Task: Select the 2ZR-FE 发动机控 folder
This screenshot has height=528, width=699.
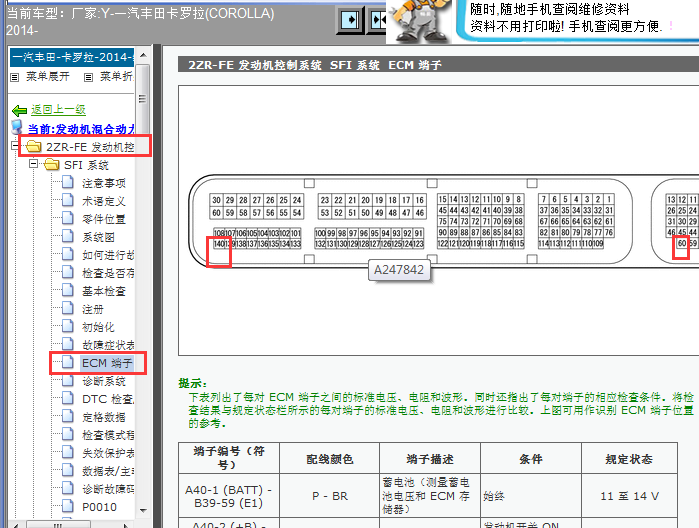Action: (x=90, y=147)
